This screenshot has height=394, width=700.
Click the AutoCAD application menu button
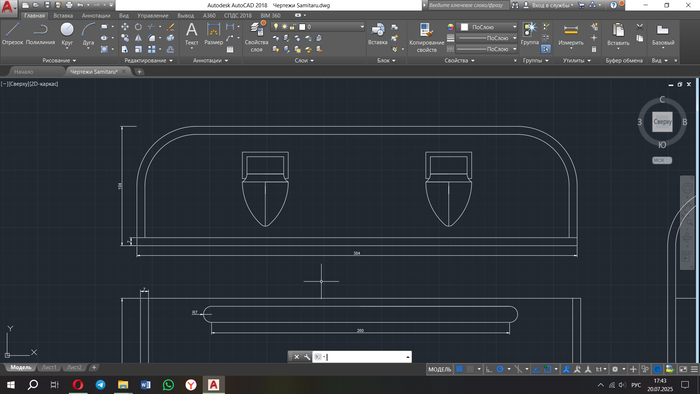pos(8,8)
